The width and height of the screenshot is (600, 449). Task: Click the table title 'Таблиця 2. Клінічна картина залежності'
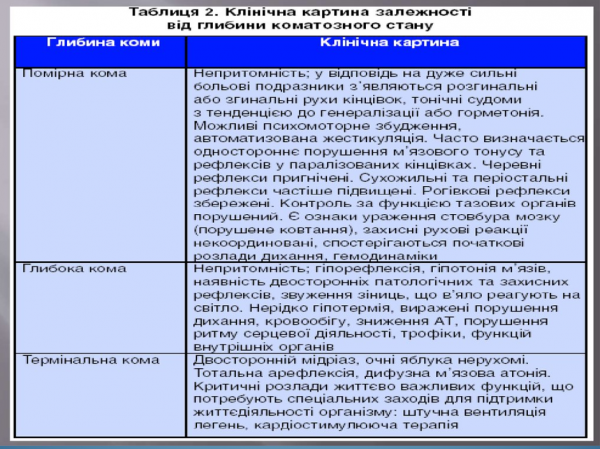point(298,10)
